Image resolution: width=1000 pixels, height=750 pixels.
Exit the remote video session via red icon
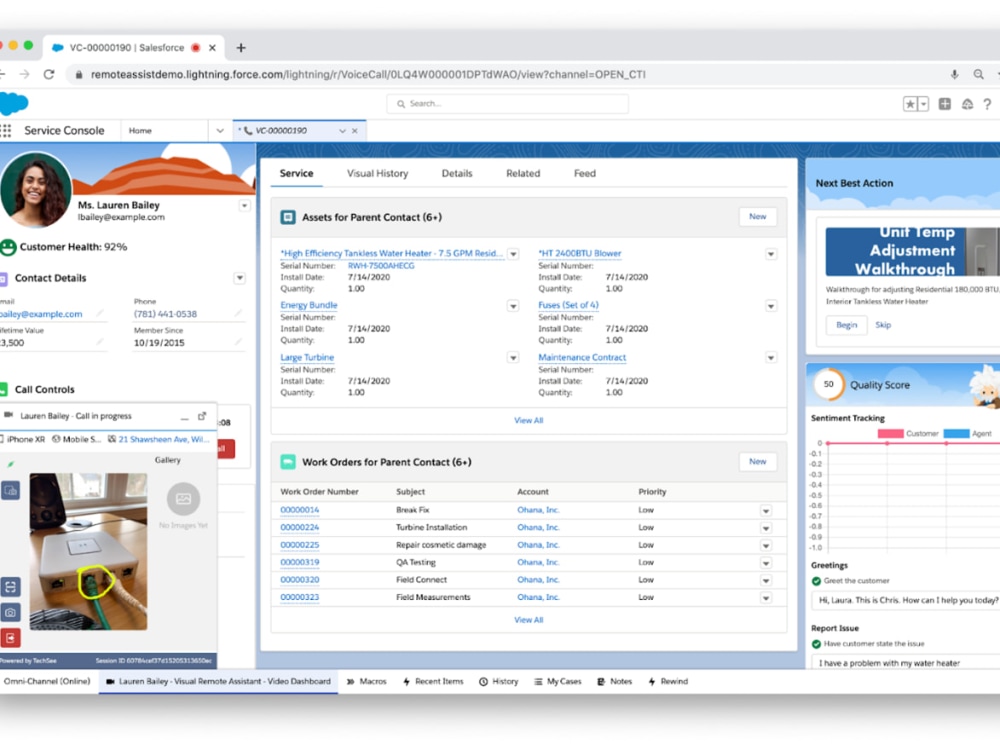(12, 636)
